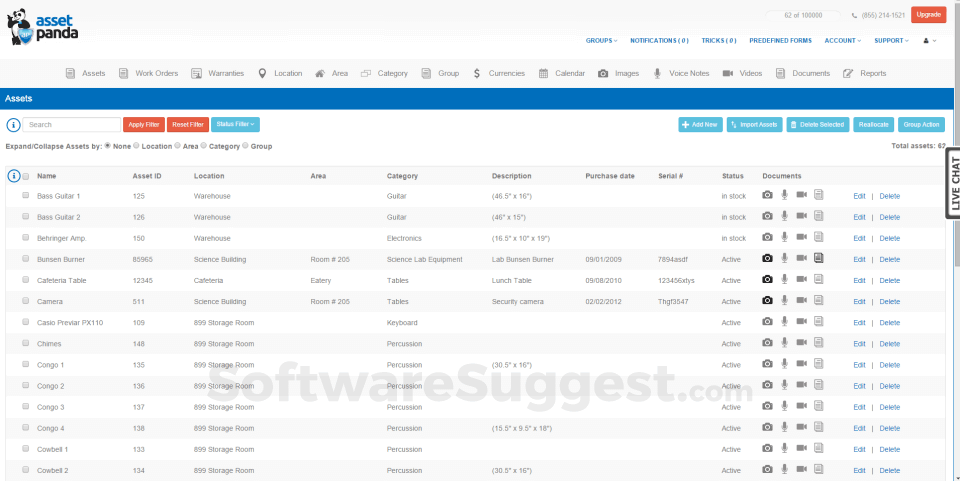960x481 pixels.
Task: Open Voice Notes section
Action: point(680,73)
